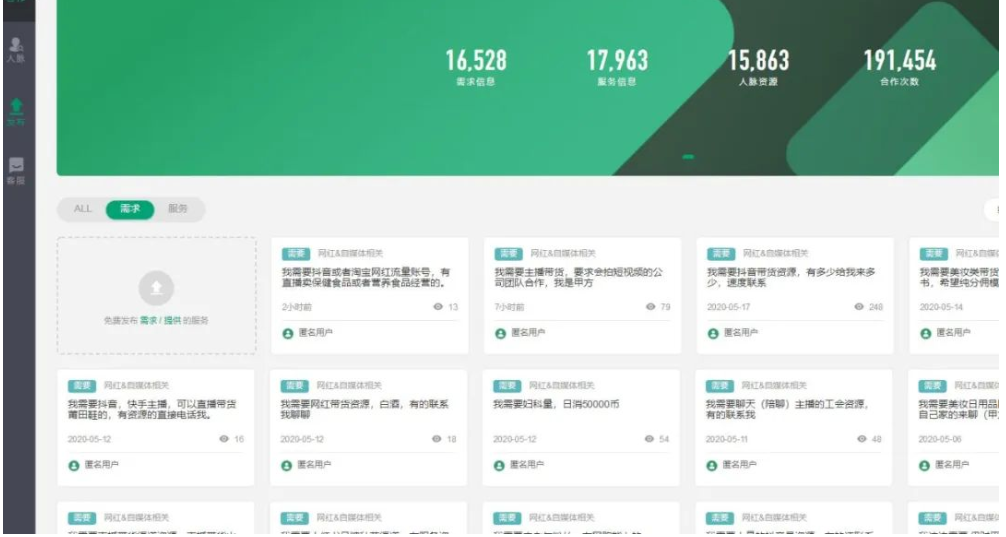
Task: Click the 2020-05-11 date on 陪聊主播 card
Action: click(729, 439)
